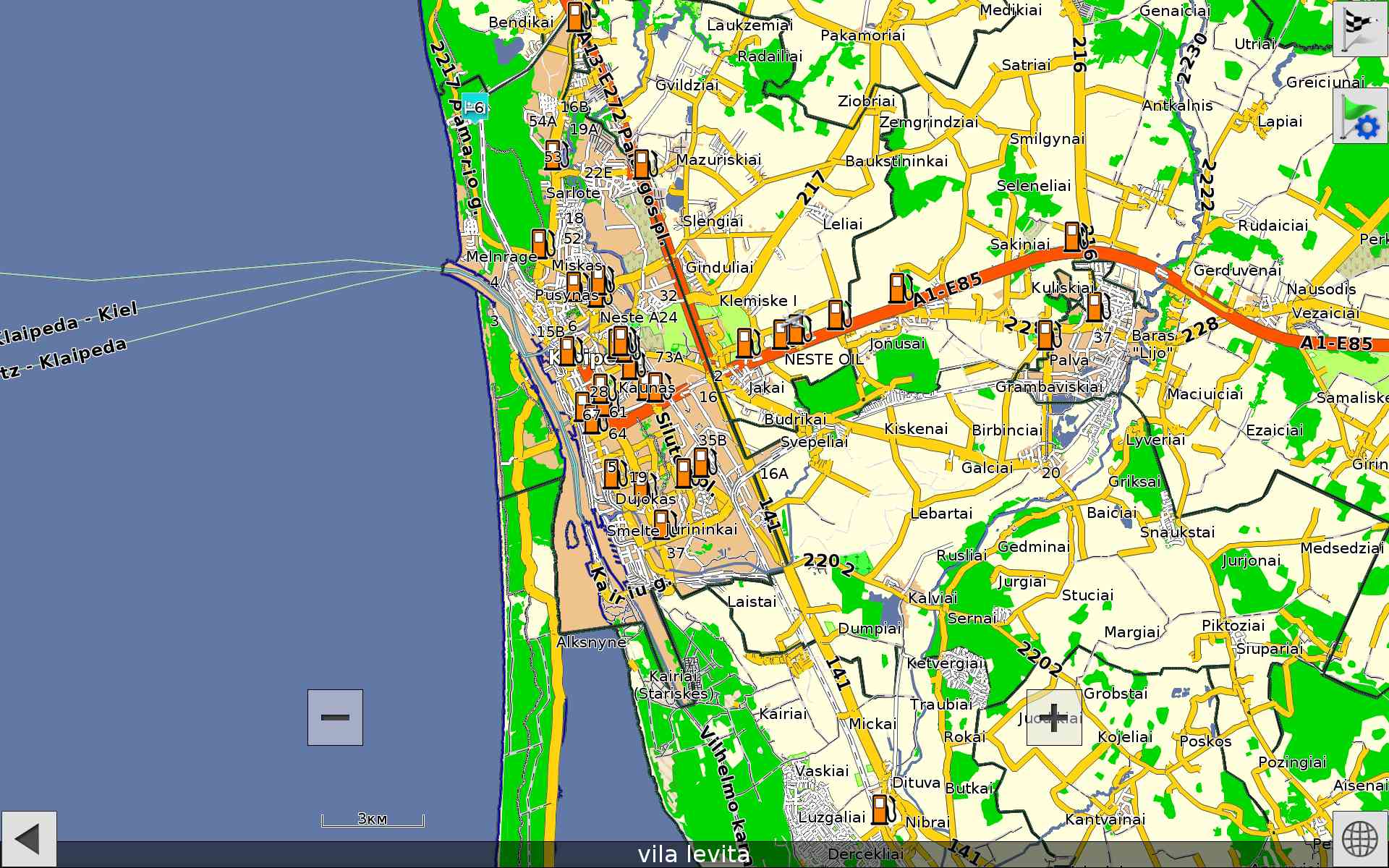Select the fuel station near Bendikai

pyautogui.click(x=576, y=16)
